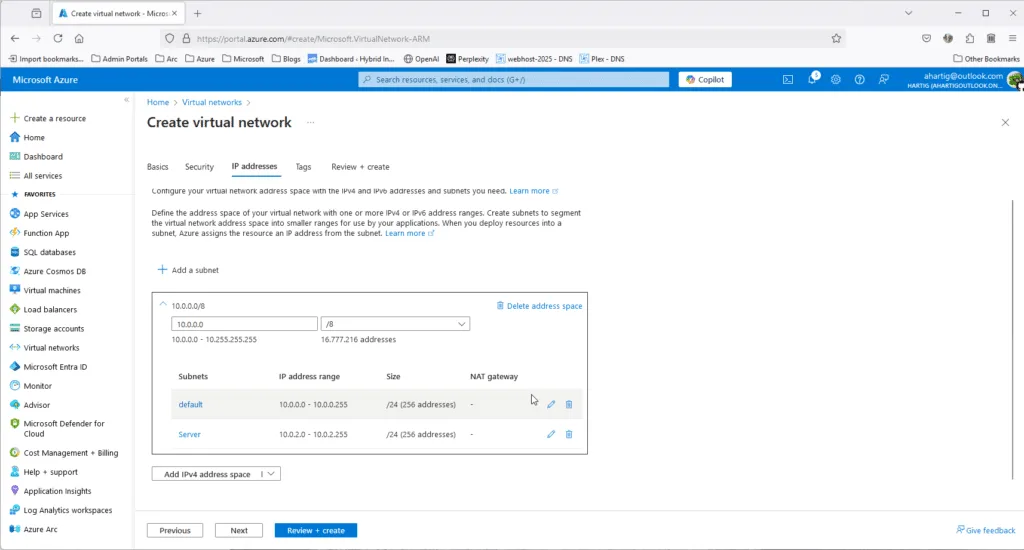Switch to the Tags tab
This screenshot has width=1024, height=550.
point(303,167)
